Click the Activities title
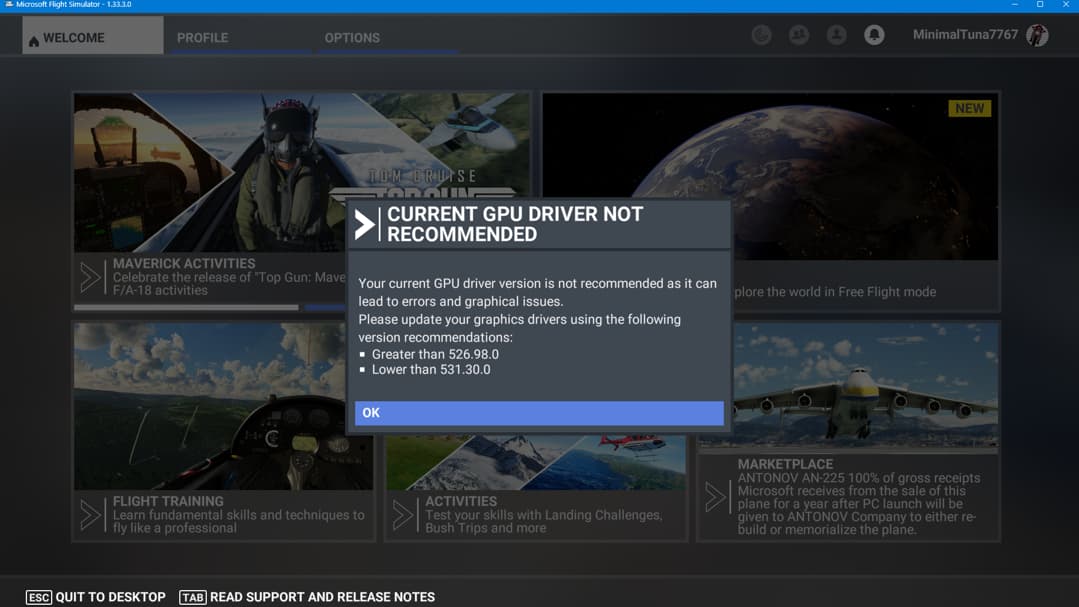1079x607 pixels. click(x=460, y=502)
